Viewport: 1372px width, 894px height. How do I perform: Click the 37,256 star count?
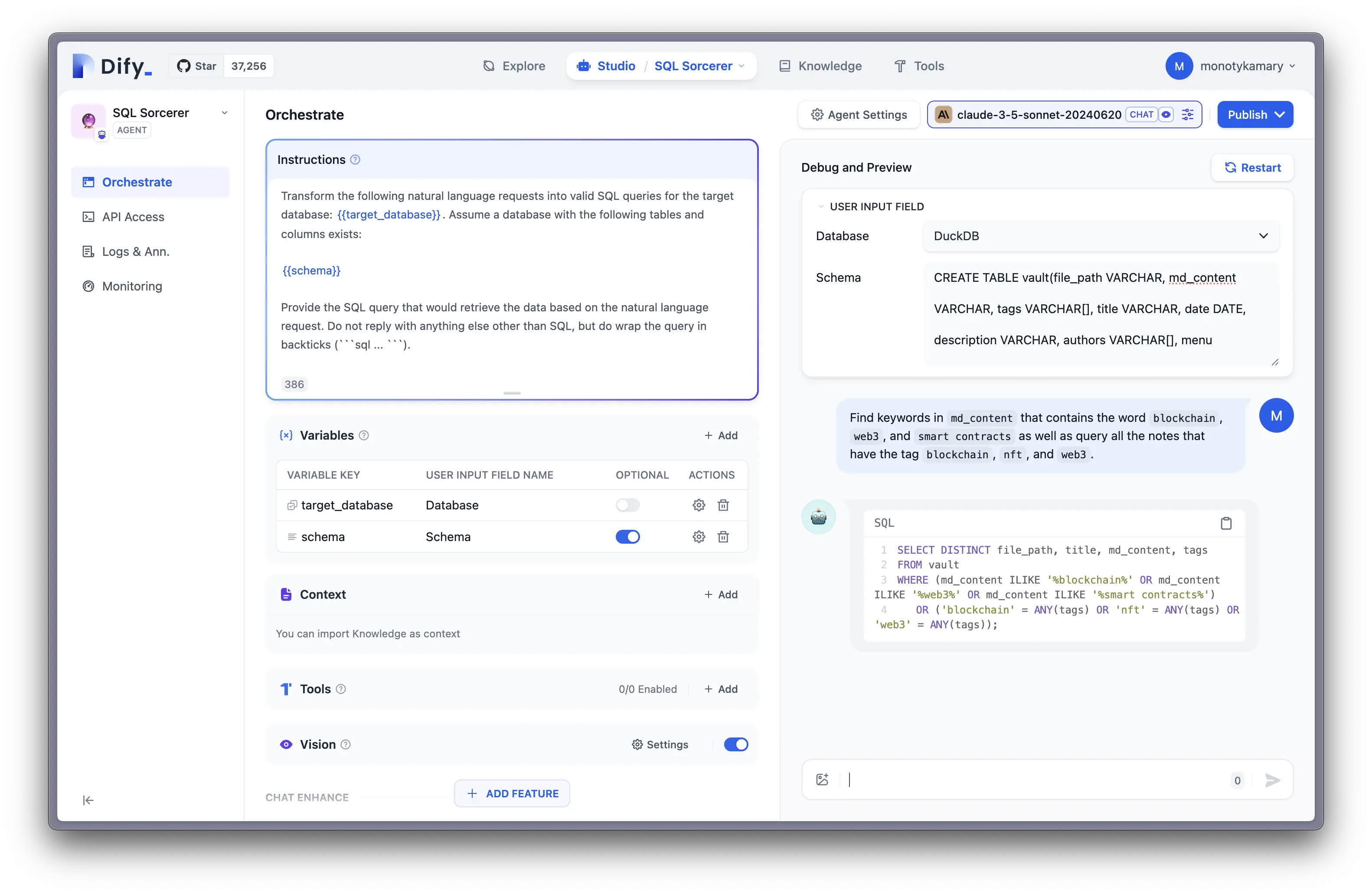point(248,66)
